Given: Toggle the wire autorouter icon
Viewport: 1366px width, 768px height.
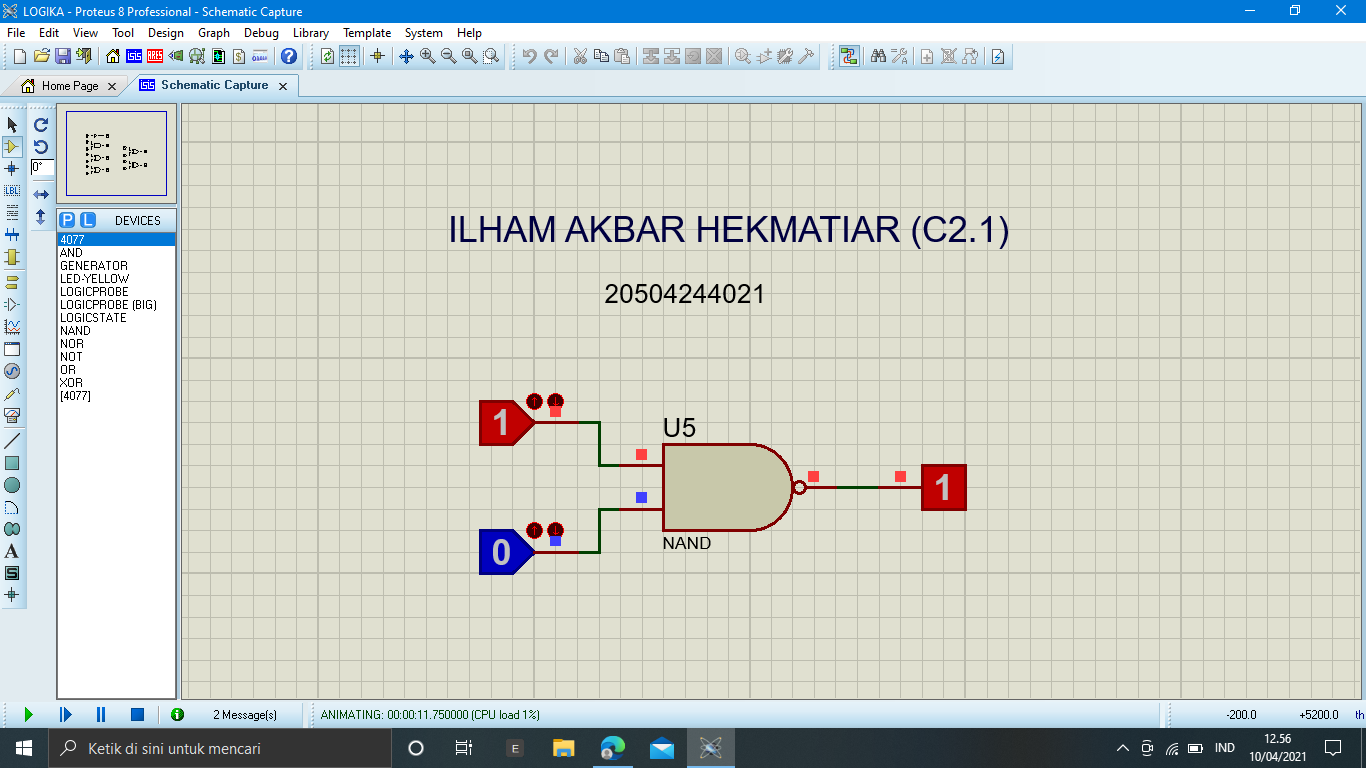Looking at the screenshot, I should click(849, 56).
